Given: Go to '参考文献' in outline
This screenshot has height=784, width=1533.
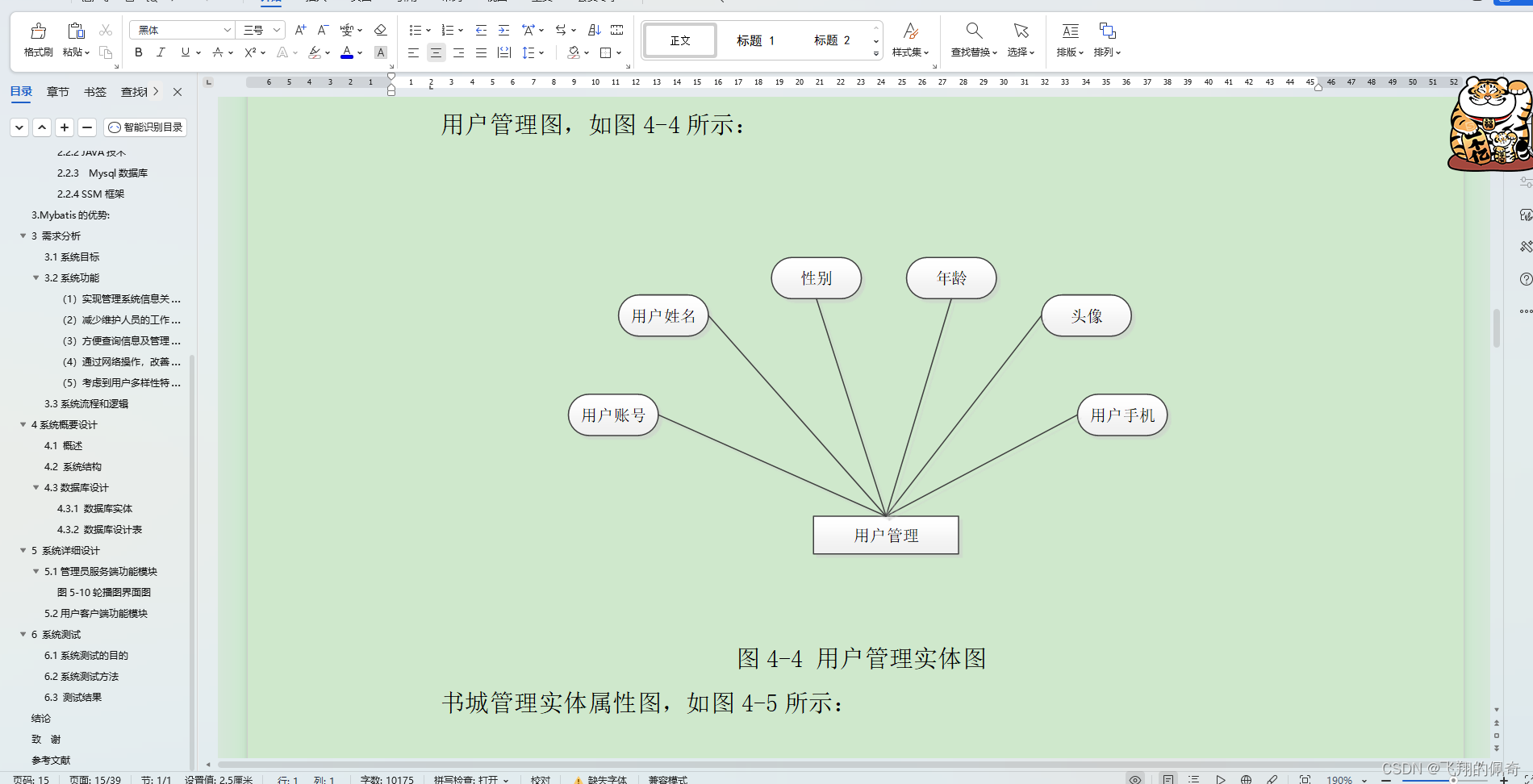Looking at the screenshot, I should click(x=51, y=760).
